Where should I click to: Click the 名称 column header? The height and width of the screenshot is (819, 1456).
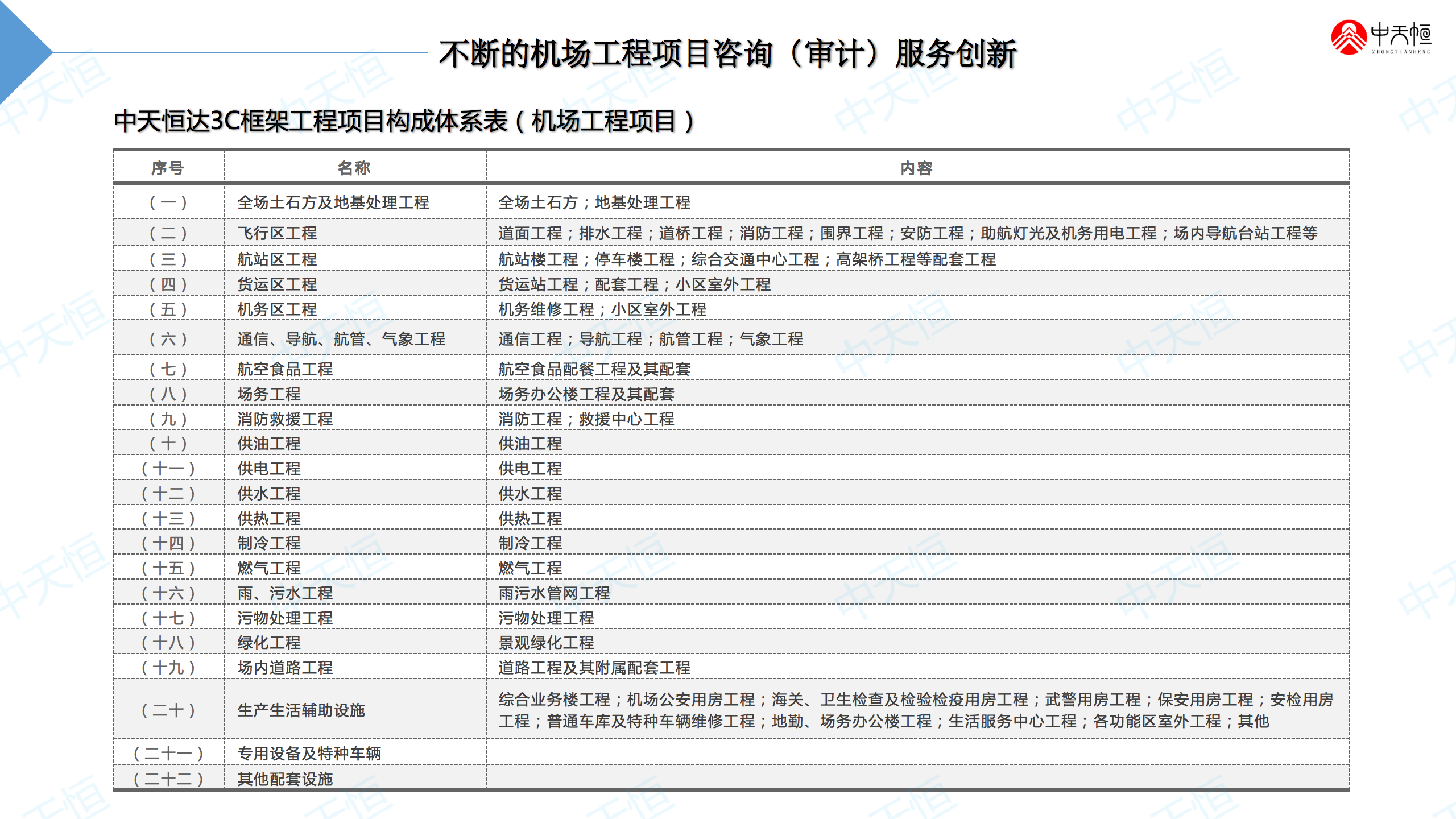point(354,168)
